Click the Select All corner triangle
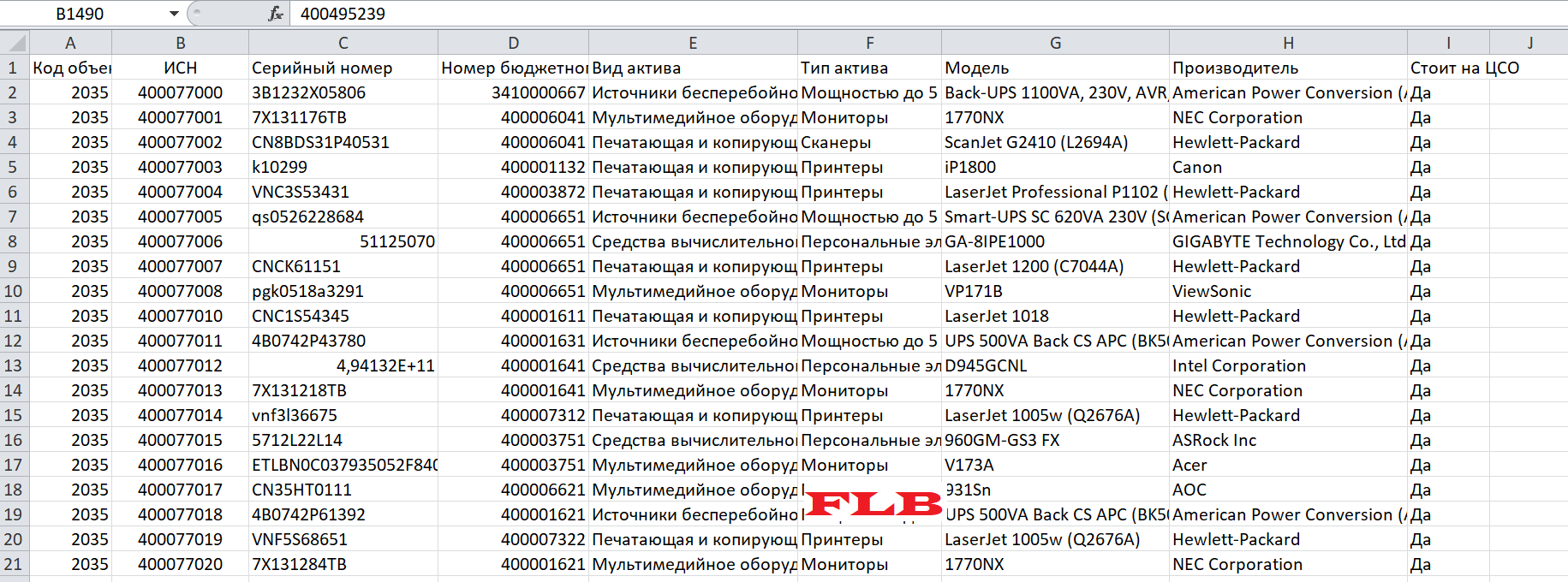 coord(15,42)
